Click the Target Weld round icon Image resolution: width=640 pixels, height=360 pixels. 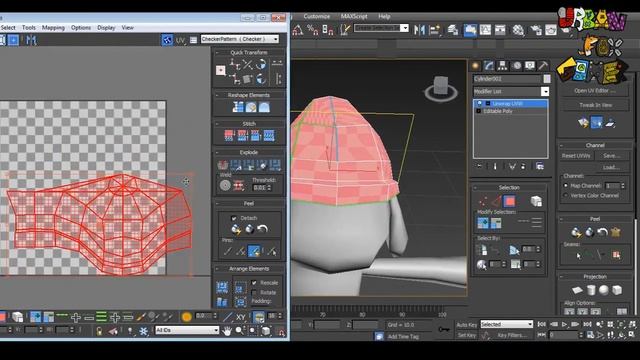tap(225, 186)
